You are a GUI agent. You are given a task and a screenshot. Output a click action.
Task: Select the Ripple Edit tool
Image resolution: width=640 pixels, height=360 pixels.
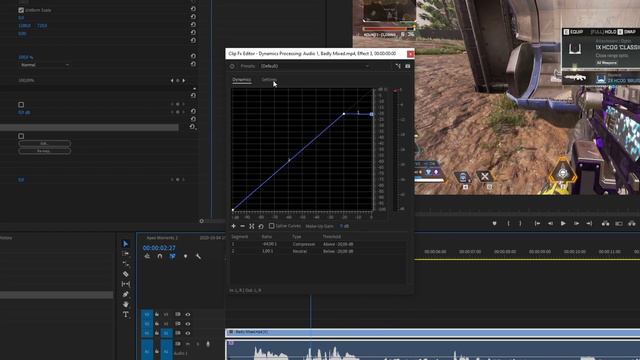click(x=126, y=264)
